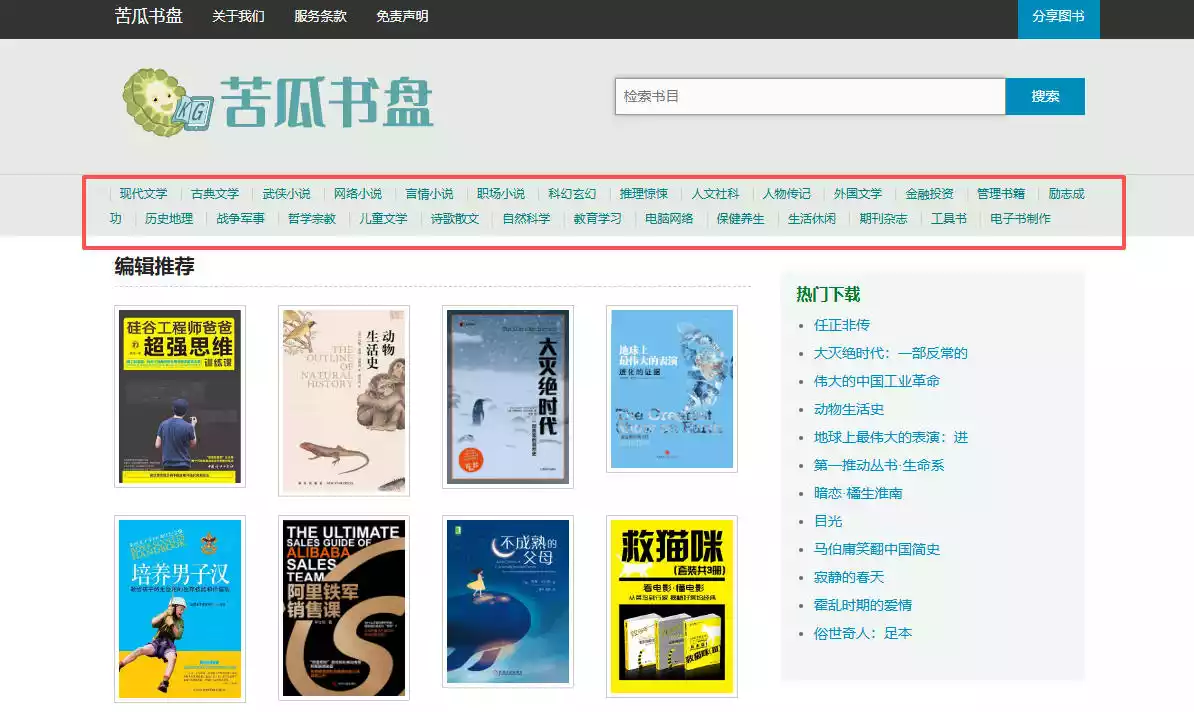Browse the 人文社科 category

pos(715,193)
